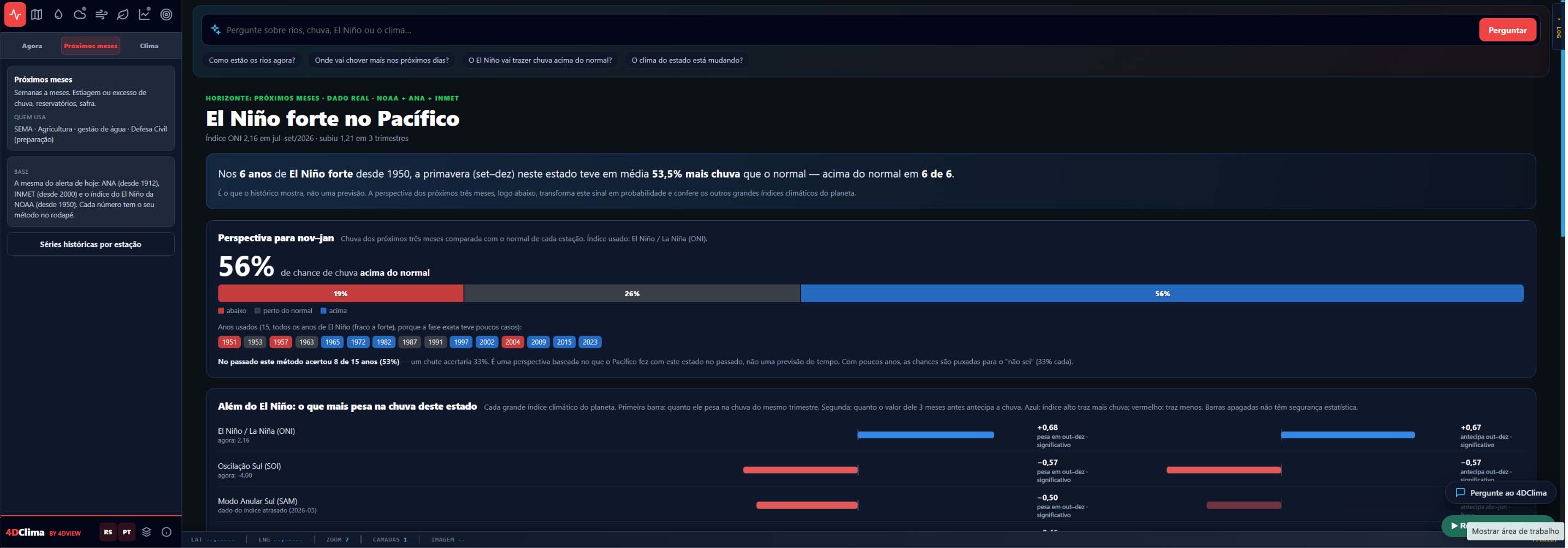The height and width of the screenshot is (548, 1568).
Task: Switch to the Agora tab
Action: 32,46
